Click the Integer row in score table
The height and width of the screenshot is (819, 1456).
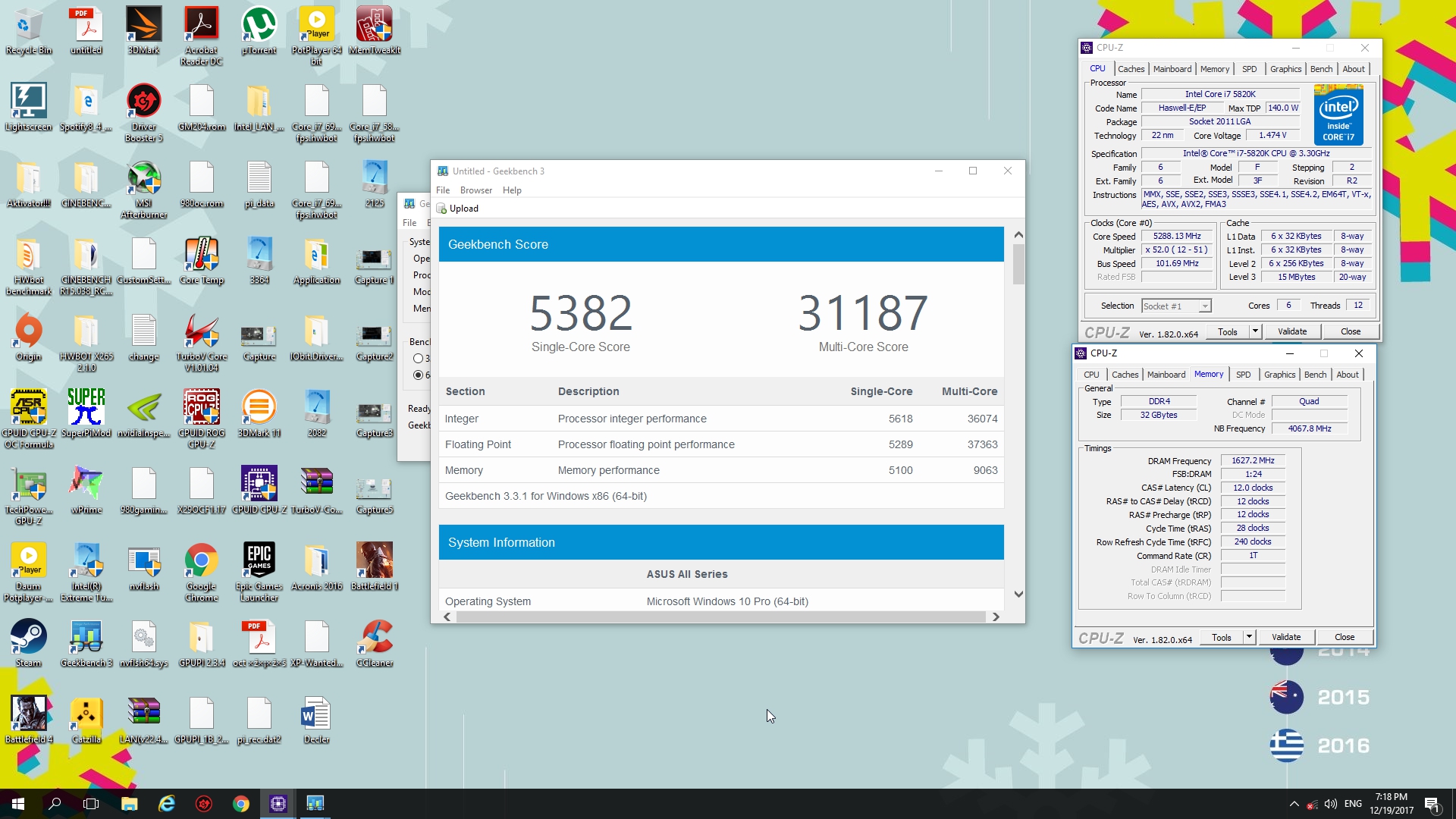pos(721,419)
